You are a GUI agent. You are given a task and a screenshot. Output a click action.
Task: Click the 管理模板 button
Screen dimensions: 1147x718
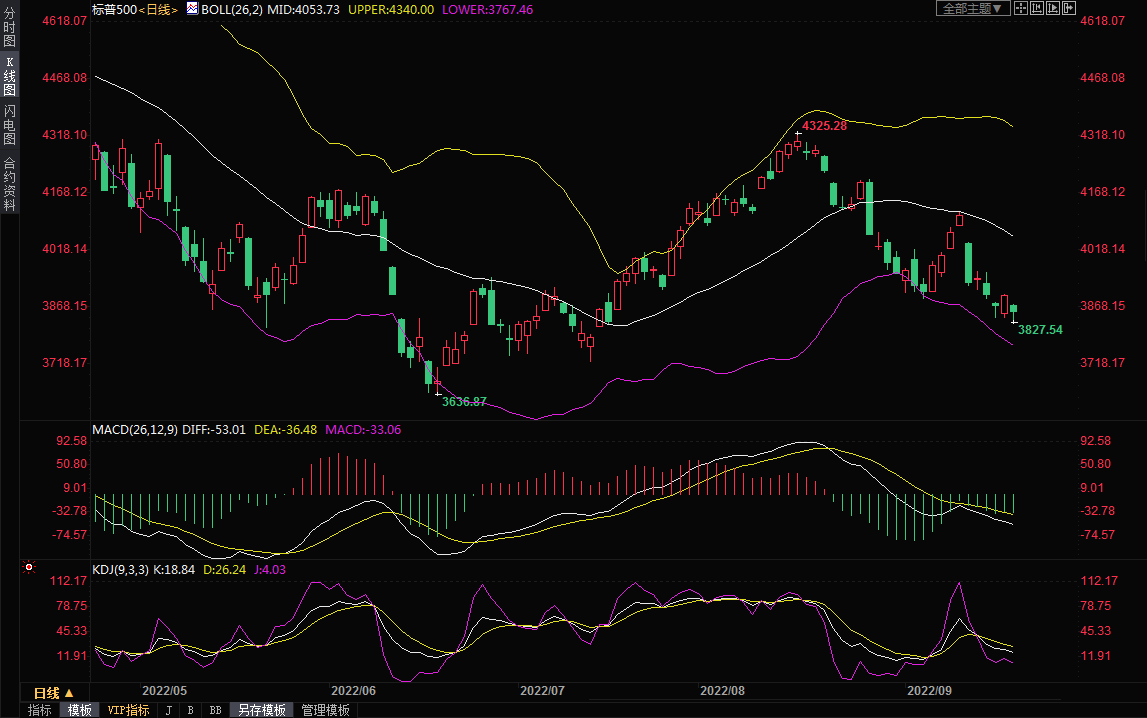click(x=326, y=710)
